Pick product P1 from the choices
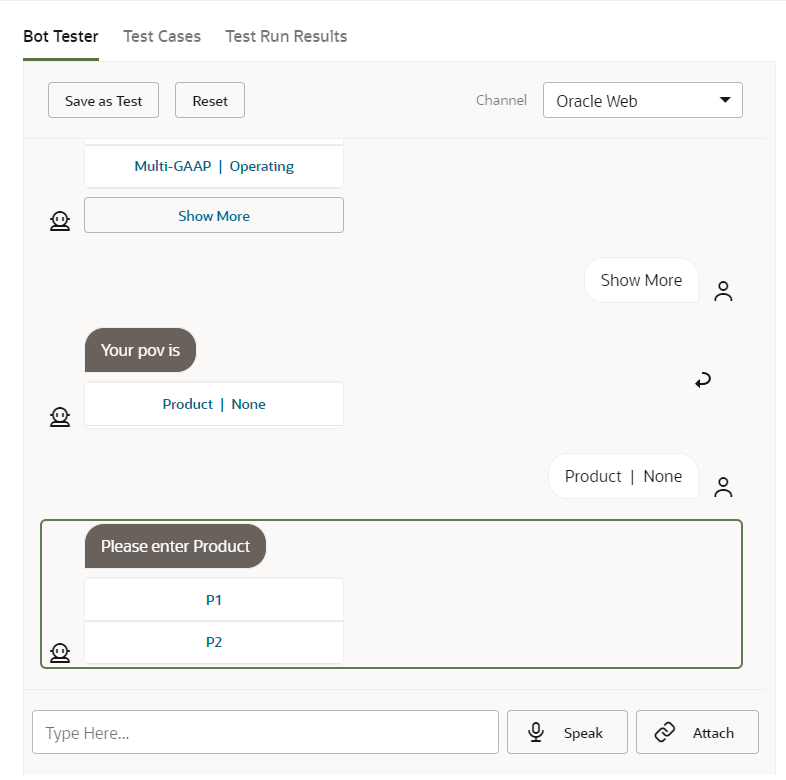This screenshot has height=780, width=786. [214, 600]
